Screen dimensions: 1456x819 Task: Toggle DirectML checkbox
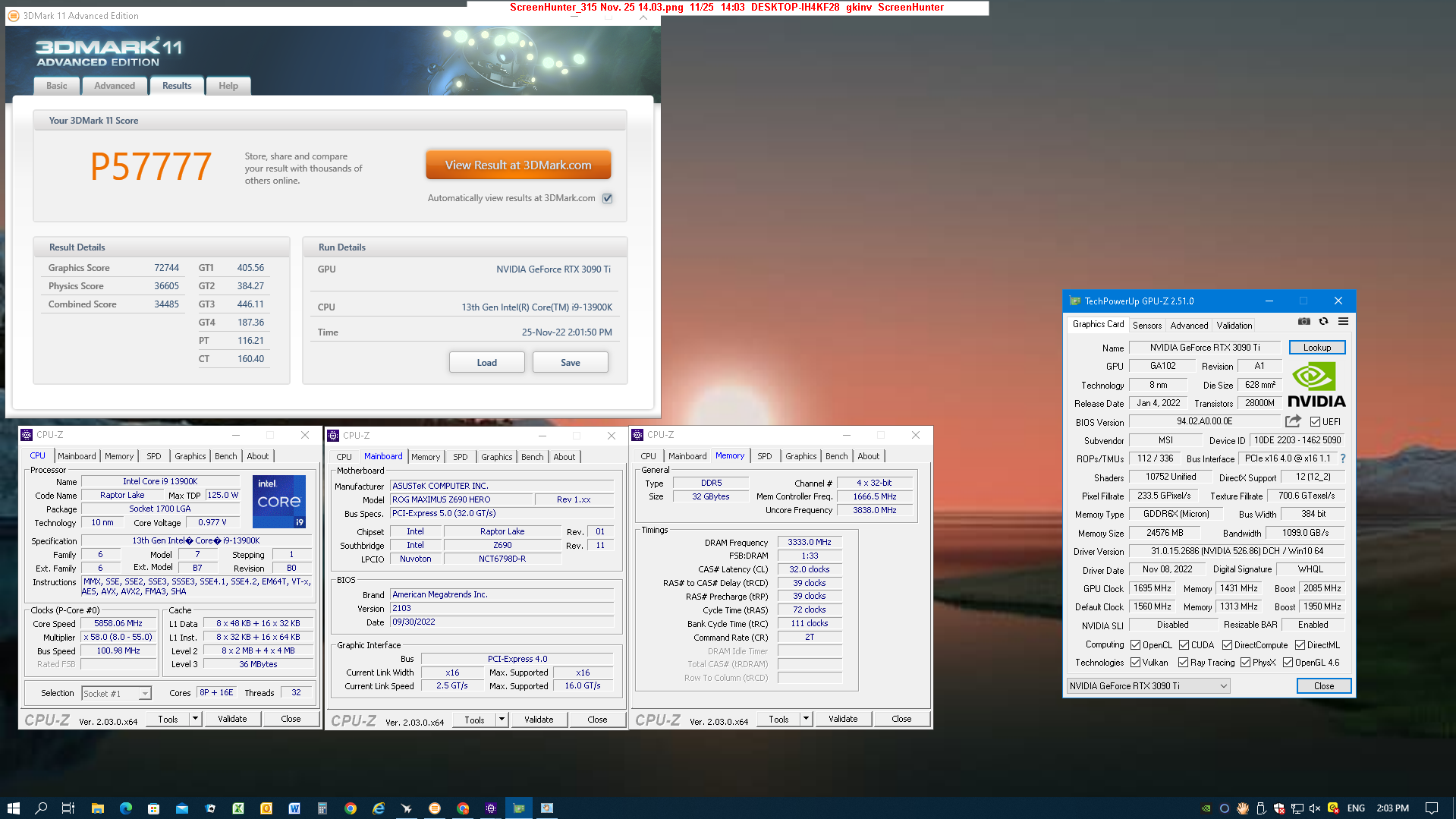(x=1300, y=645)
